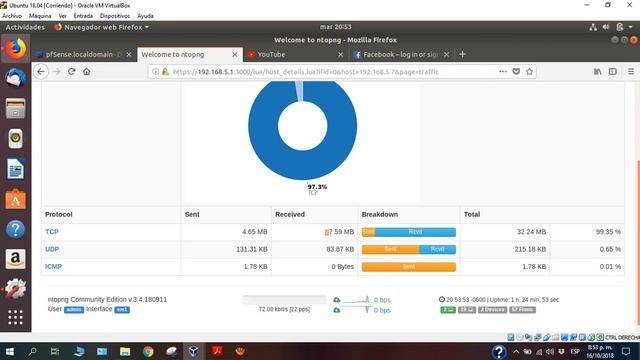Open VirtualBox Máquina menu
640x360 pixels.
point(40,16)
